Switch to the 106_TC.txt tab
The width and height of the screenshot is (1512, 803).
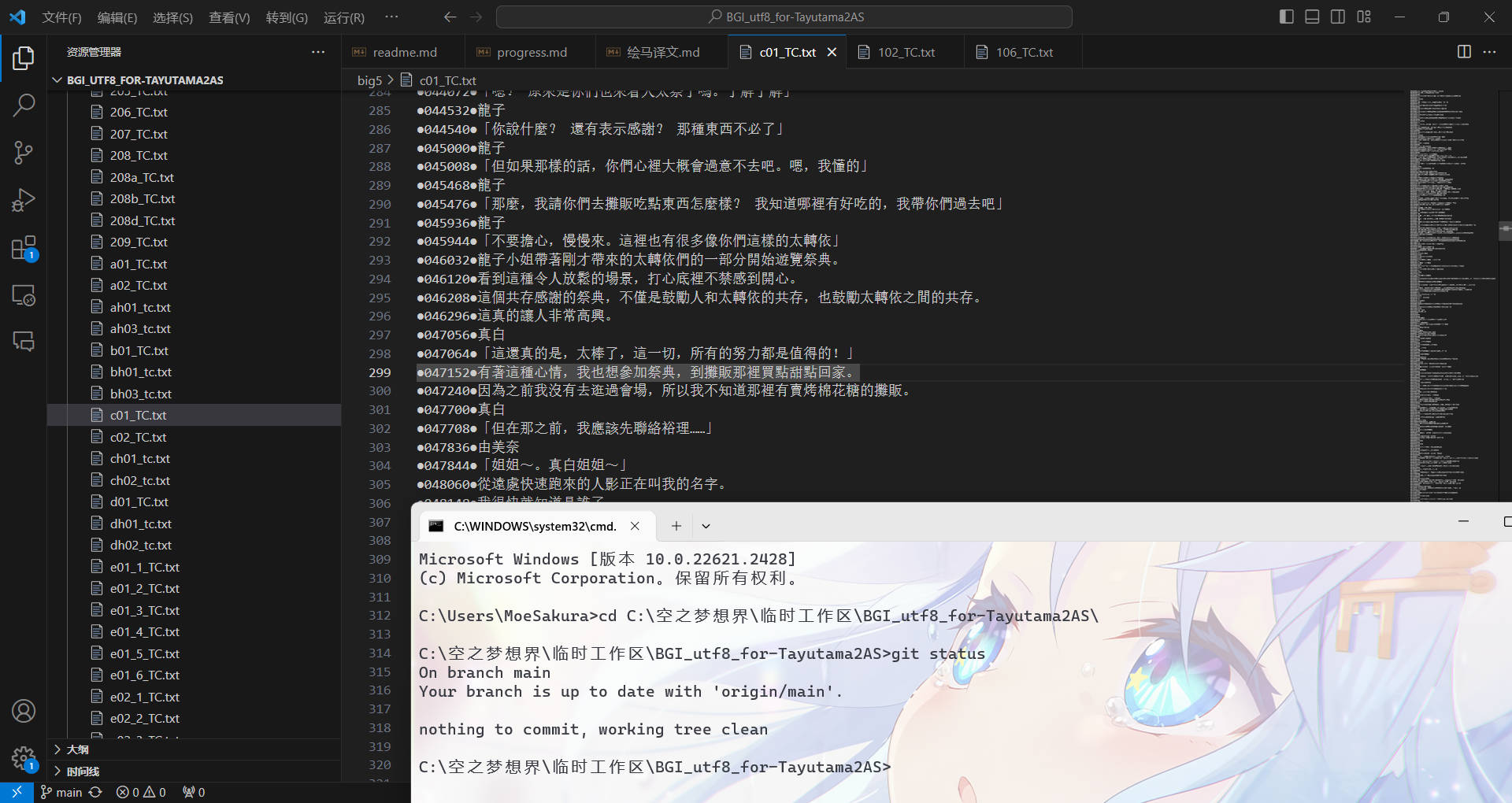[1024, 53]
